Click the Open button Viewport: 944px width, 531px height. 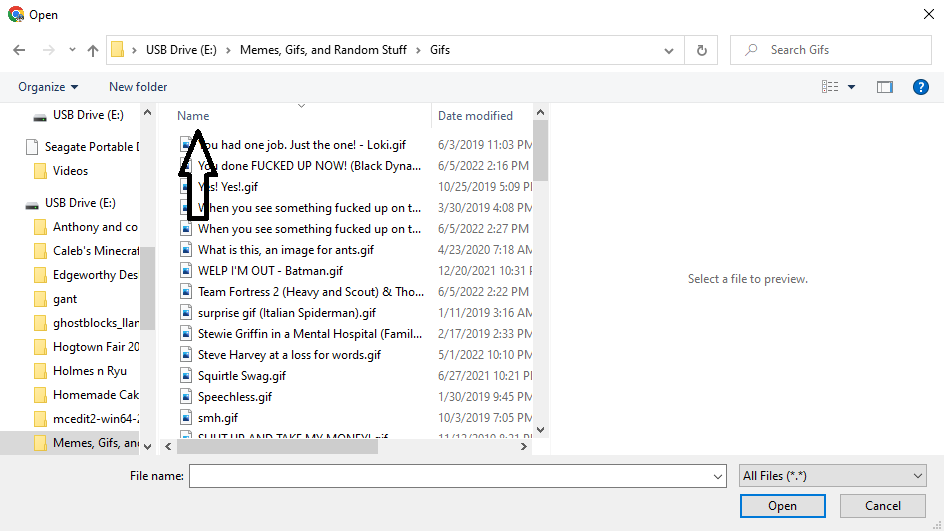[x=783, y=506]
